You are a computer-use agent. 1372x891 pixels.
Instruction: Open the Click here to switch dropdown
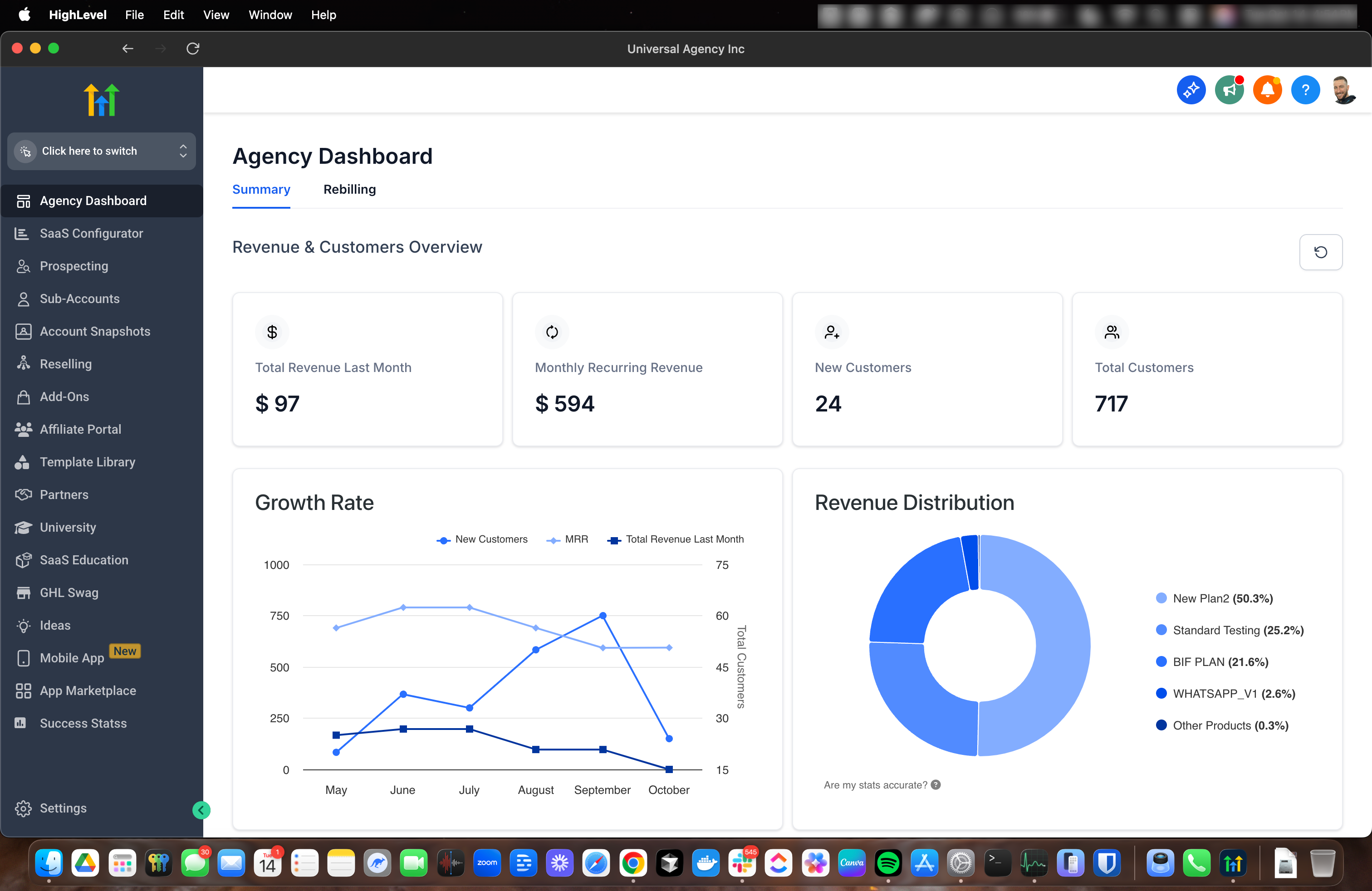(x=102, y=151)
